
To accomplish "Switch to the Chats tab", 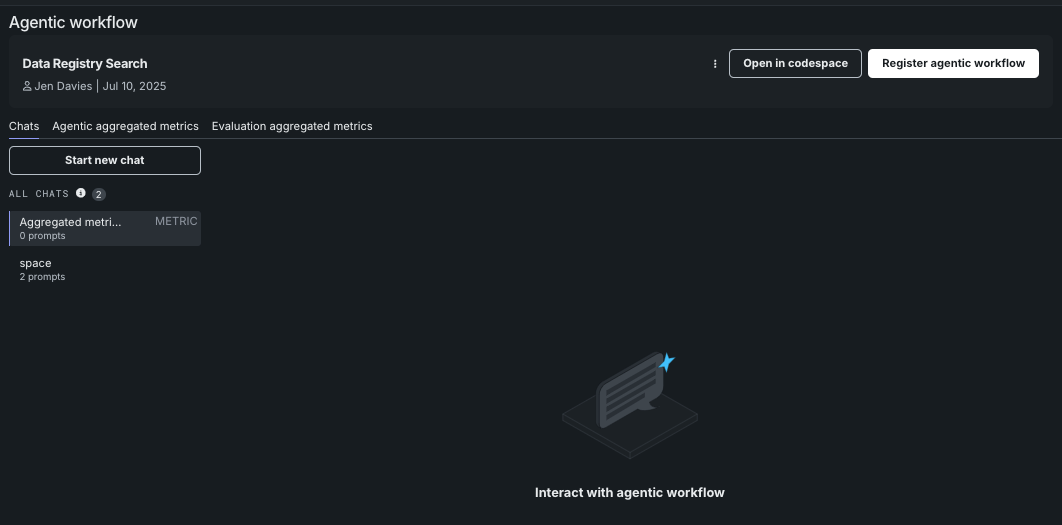I will click(x=24, y=126).
